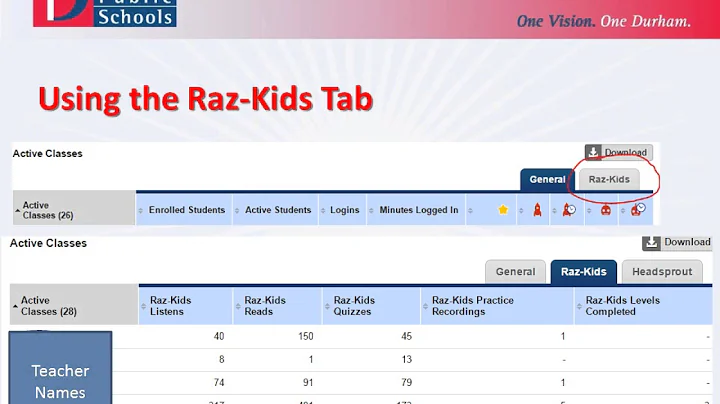Select the General tab in the upper table
The image size is (720, 404).
547,180
